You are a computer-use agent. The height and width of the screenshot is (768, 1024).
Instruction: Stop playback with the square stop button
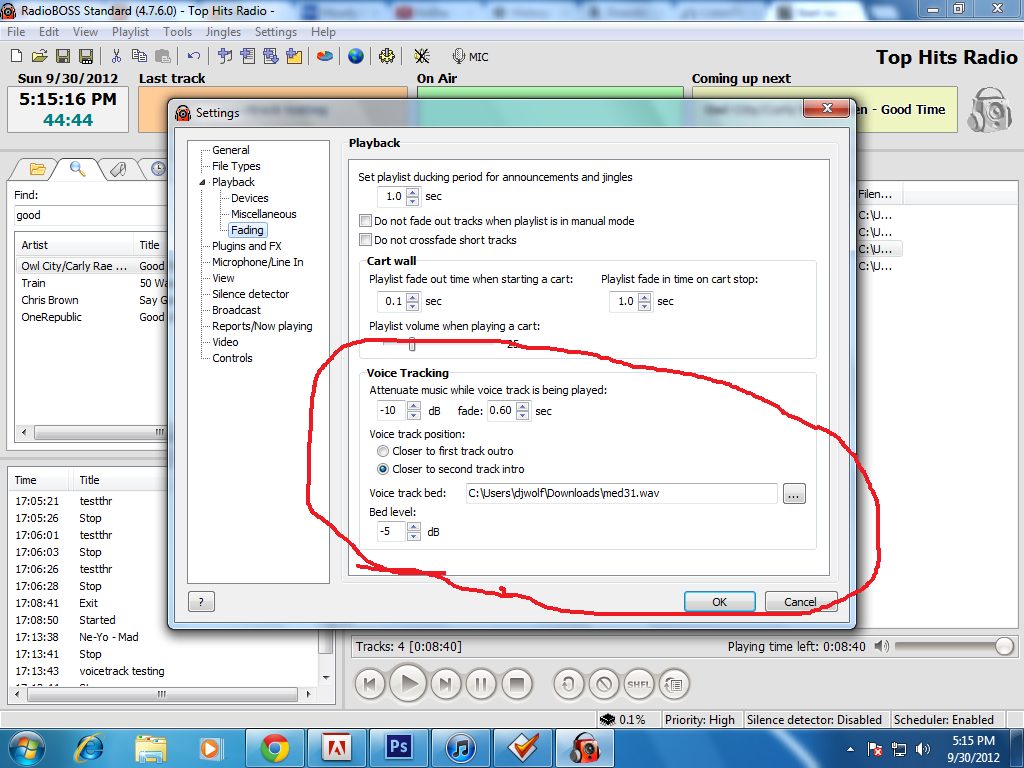(517, 684)
